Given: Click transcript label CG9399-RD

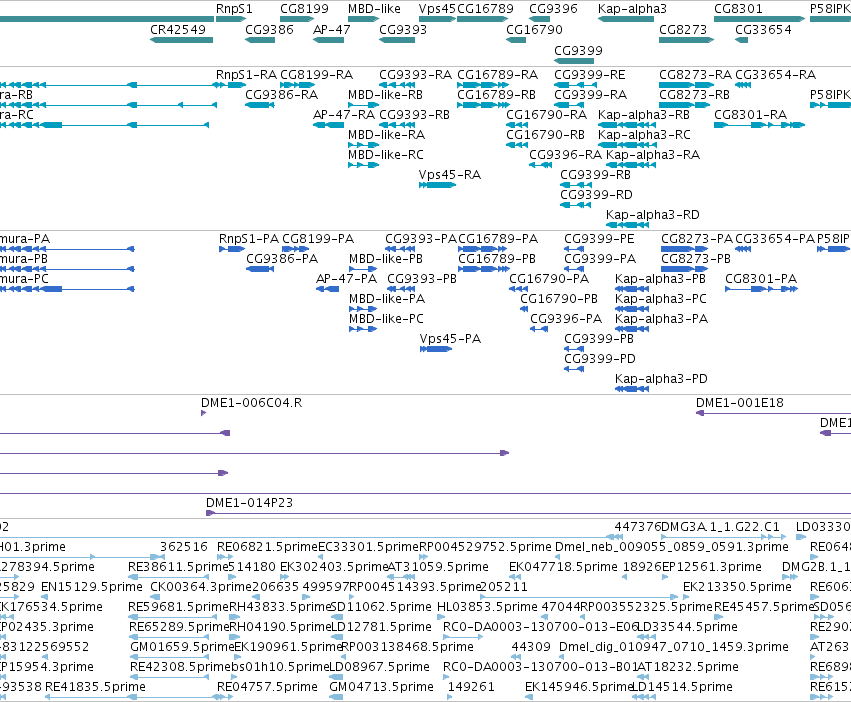Looking at the screenshot, I should tap(596, 195).
